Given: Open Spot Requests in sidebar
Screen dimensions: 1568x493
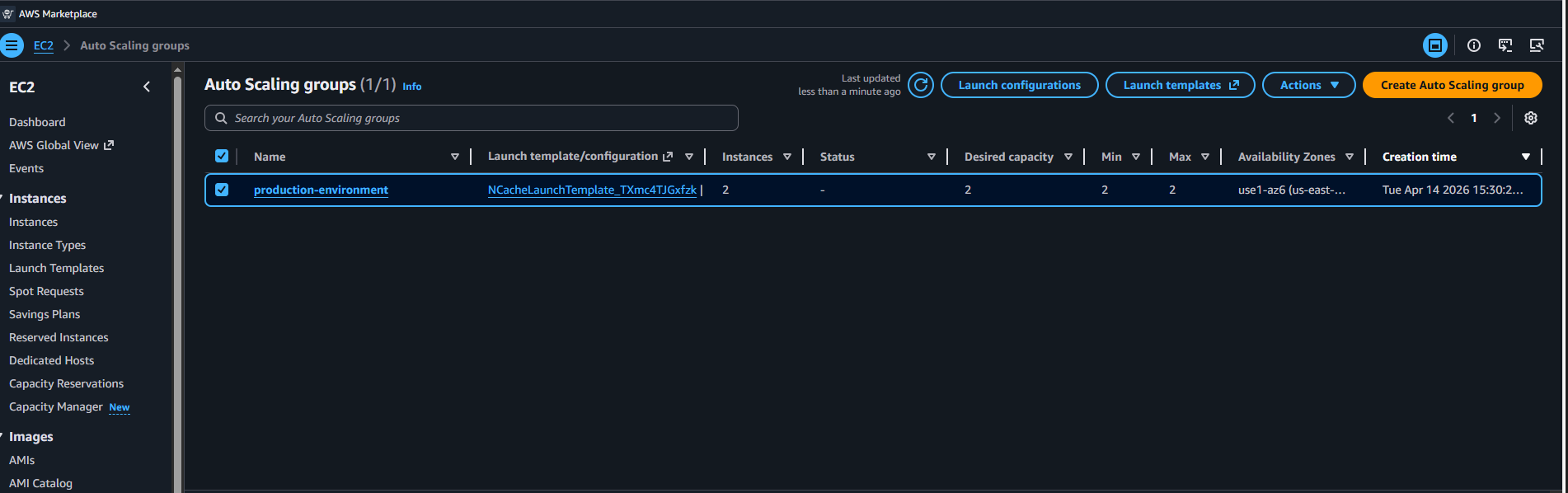Looking at the screenshot, I should [x=46, y=291].
